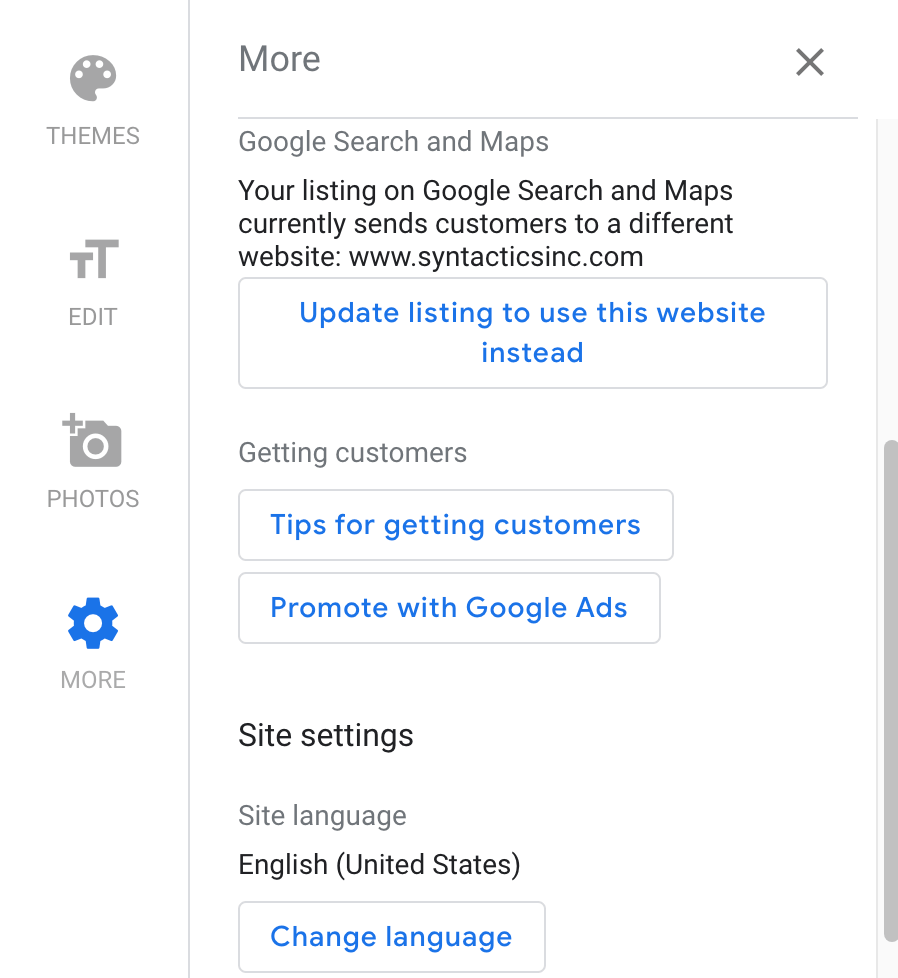Click English (United States) language text
The height and width of the screenshot is (978, 898).
coord(379,865)
